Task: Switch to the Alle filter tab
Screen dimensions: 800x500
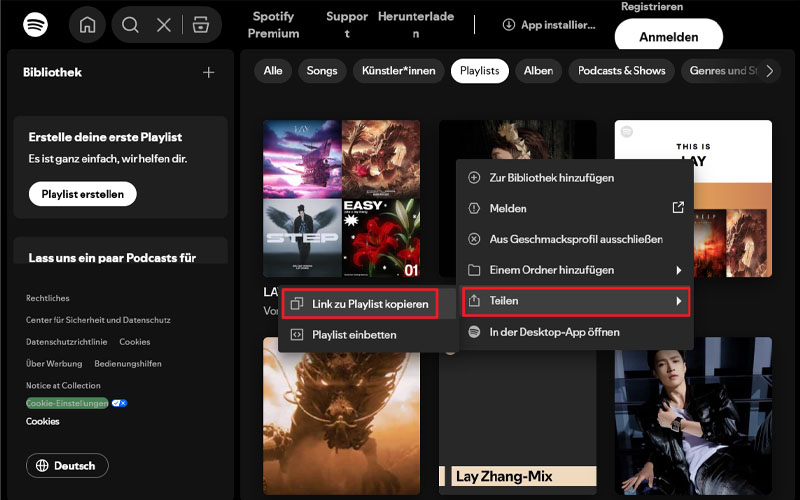Action: 273,71
